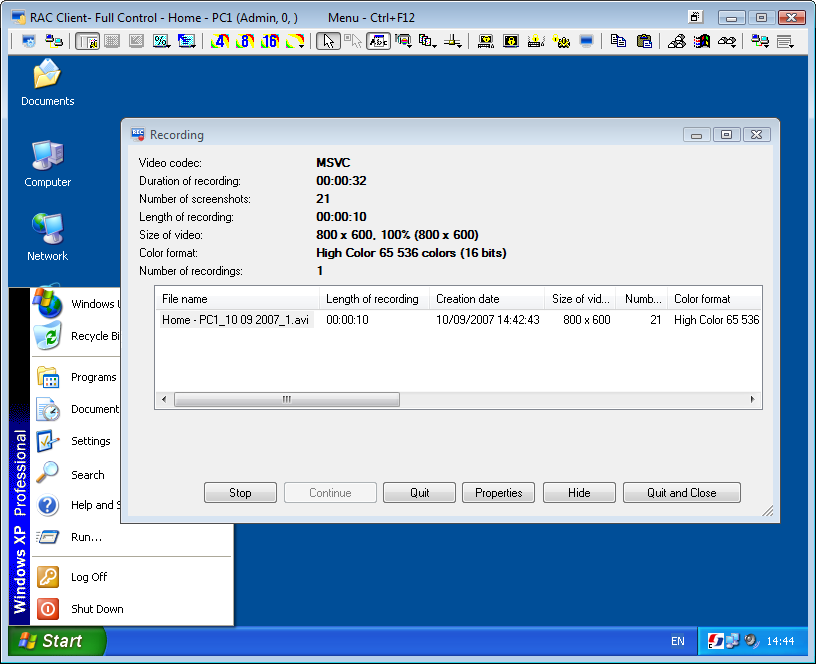Image resolution: width=816 pixels, height=664 pixels.
Task: Click the copy clipboard toolbar icon
Action: point(618,41)
